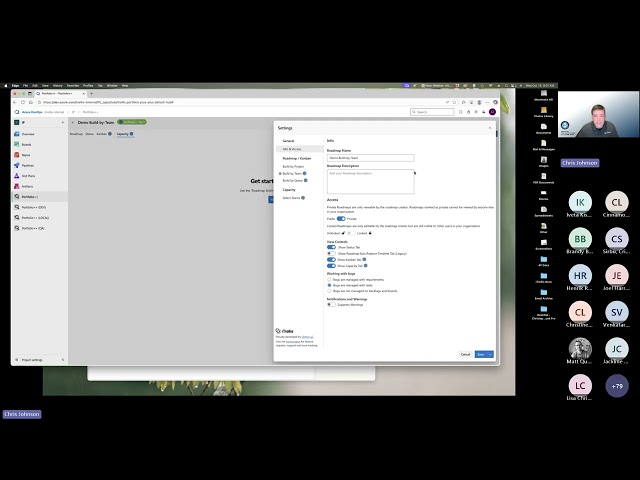Click the info icon beside Build by Team
The width and height of the screenshot is (640, 480).
click(304, 173)
